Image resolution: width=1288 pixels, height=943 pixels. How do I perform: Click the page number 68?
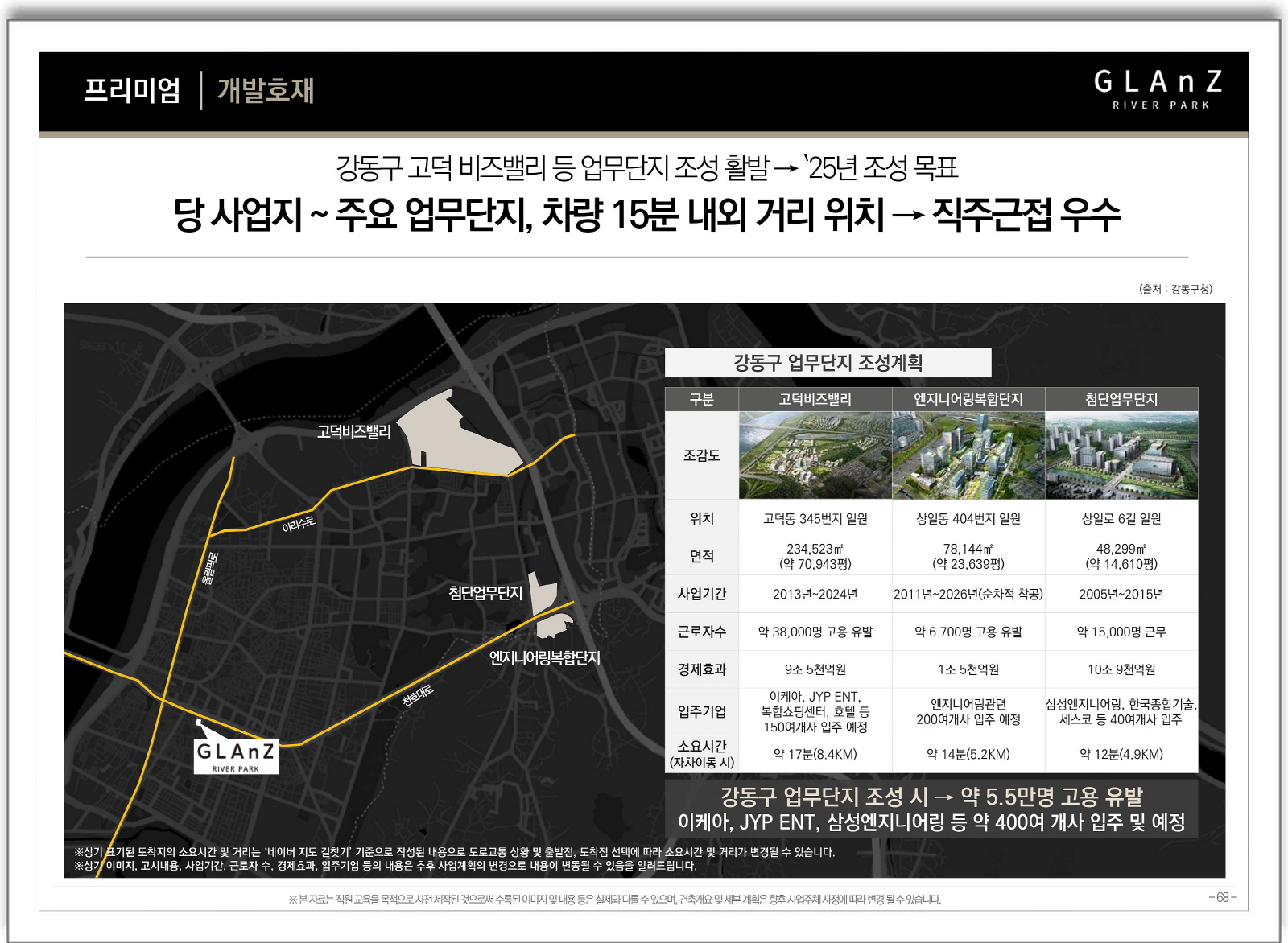click(1222, 897)
